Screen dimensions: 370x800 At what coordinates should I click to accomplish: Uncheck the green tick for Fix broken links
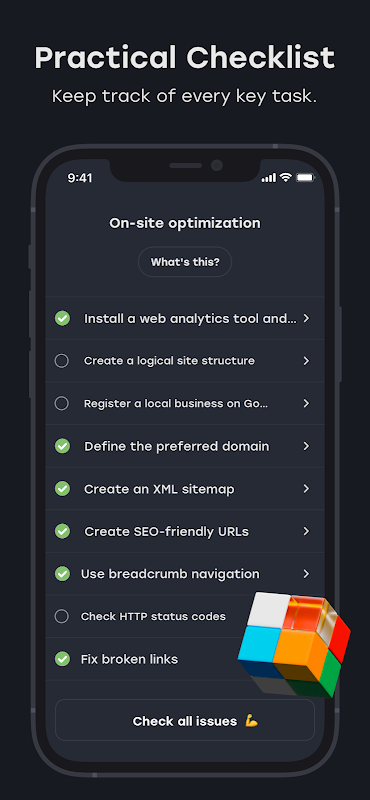62,659
